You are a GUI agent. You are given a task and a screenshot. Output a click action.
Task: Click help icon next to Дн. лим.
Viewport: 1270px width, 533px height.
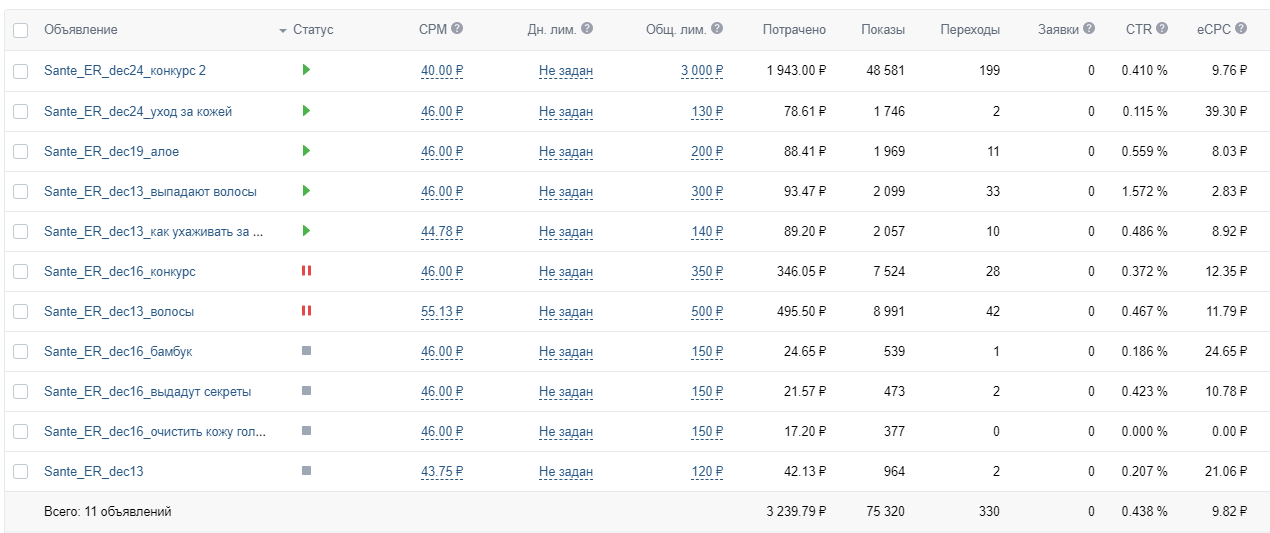click(x=587, y=29)
